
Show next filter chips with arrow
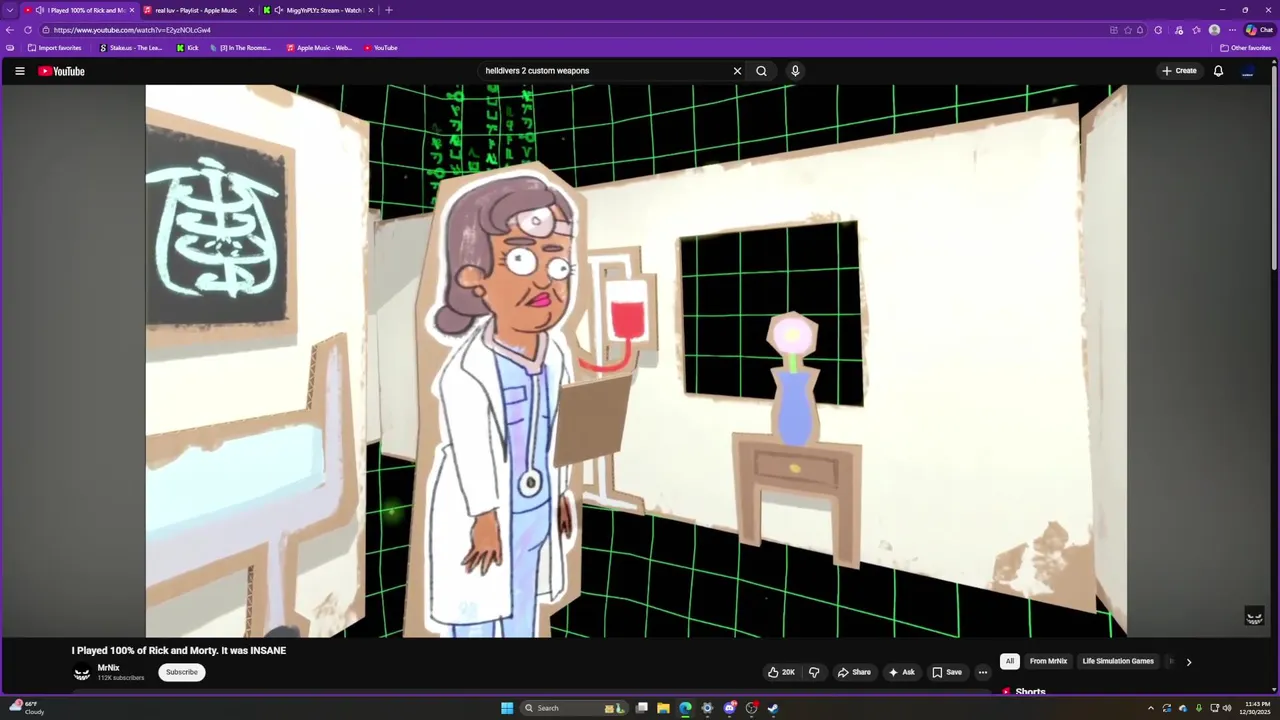[1188, 661]
